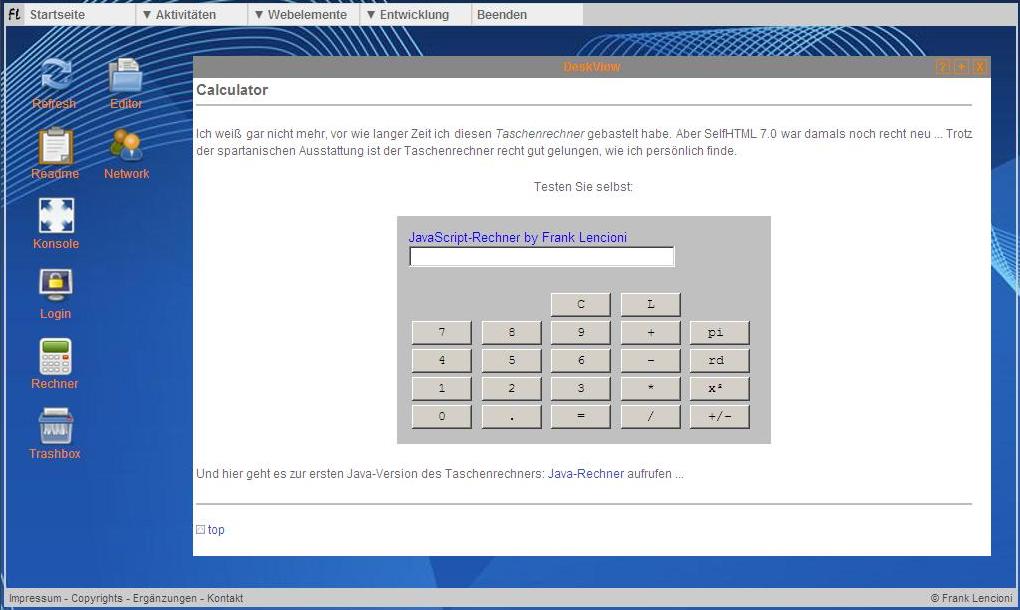Image resolution: width=1020 pixels, height=610 pixels.
Task: Expand the Entwicklung dropdown menu
Action: coord(413,15)
